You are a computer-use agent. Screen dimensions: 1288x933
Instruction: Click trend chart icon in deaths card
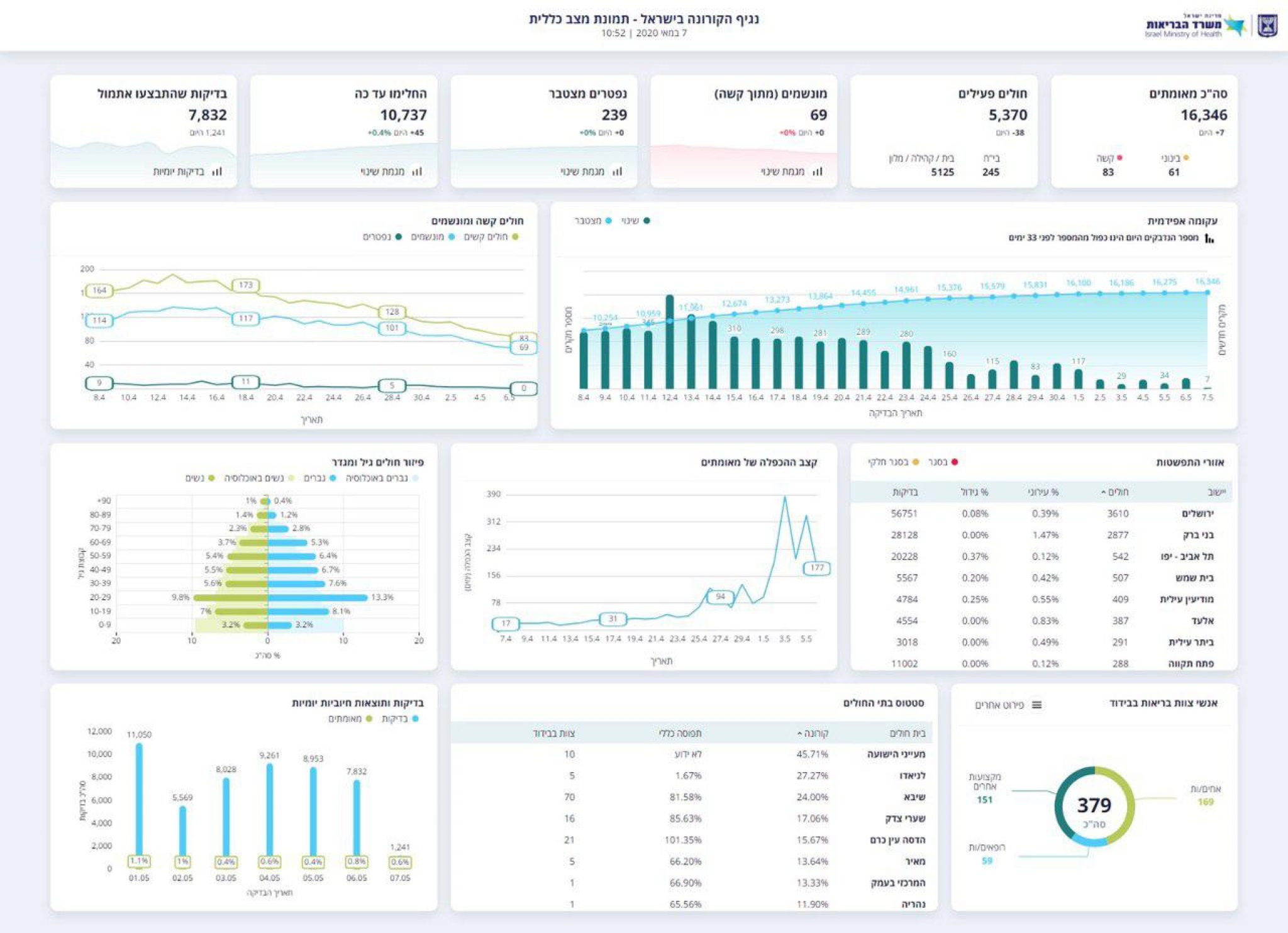(x=617, y=171)
